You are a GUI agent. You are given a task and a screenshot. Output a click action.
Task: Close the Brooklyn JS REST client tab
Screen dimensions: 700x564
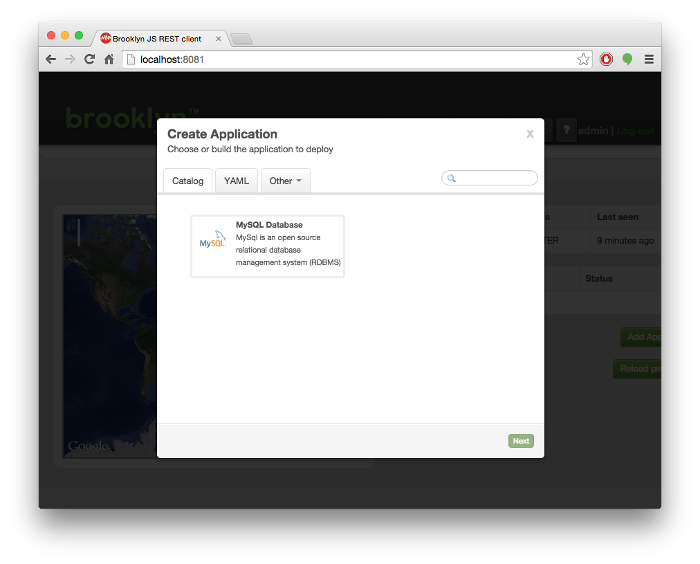[x=219, y=39]
